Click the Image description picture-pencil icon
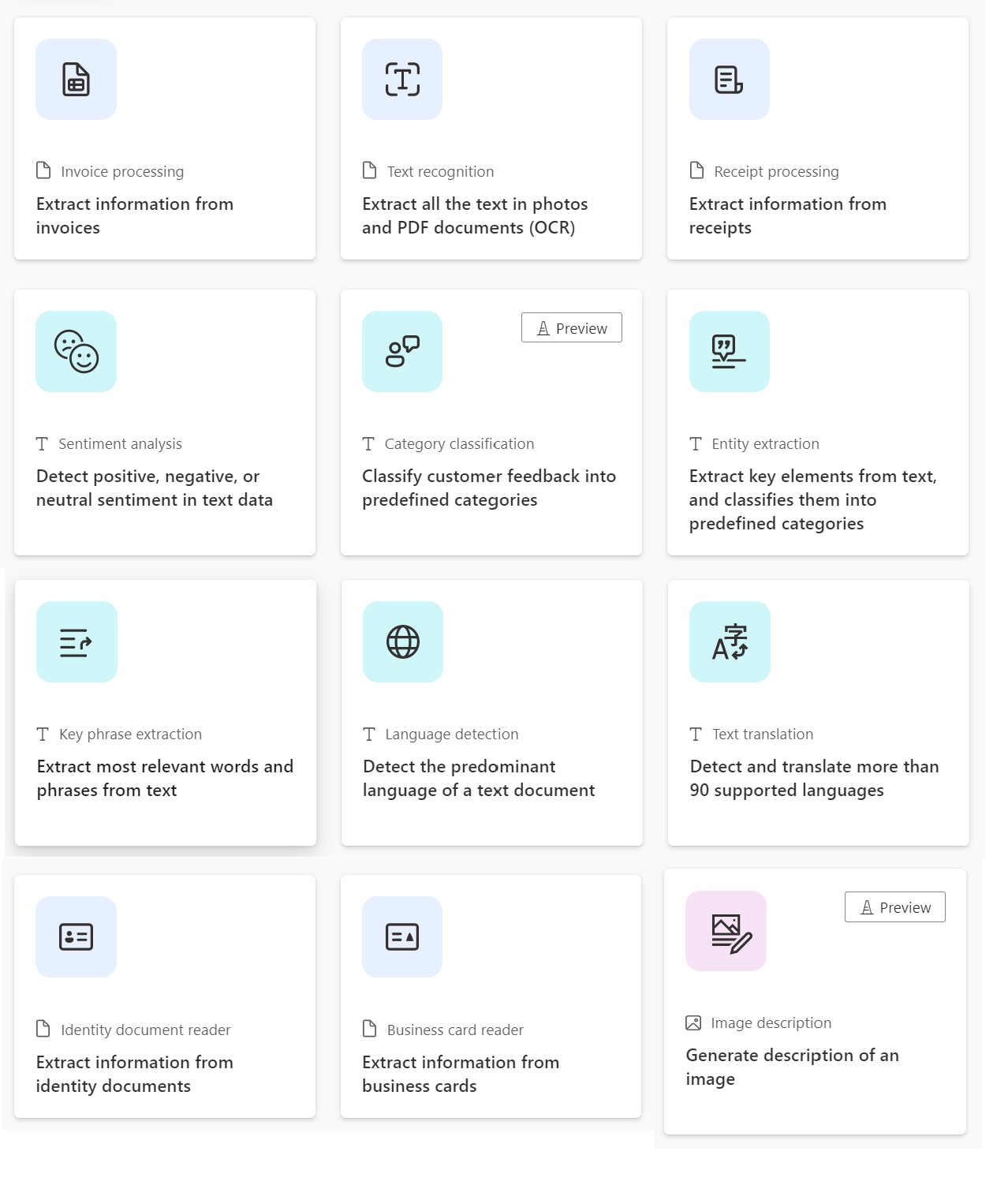This screenshot has width=1008, height=1185. tap(726, 931)
